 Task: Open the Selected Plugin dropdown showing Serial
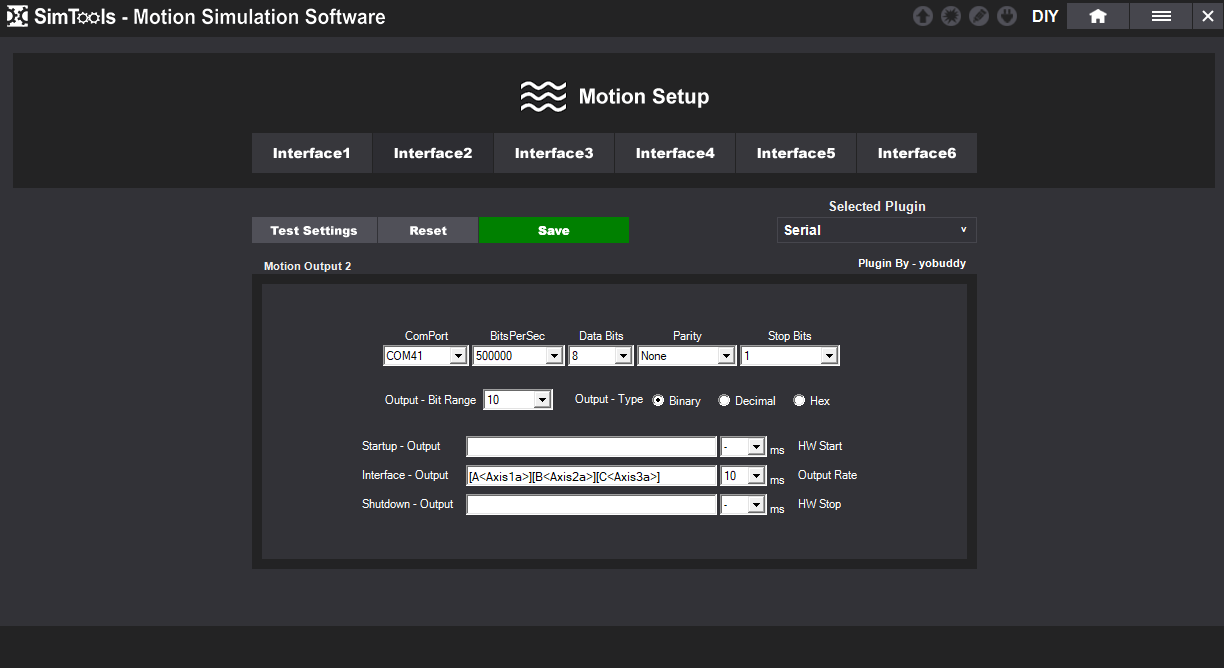pyautogui.click(x=877, y=230)
